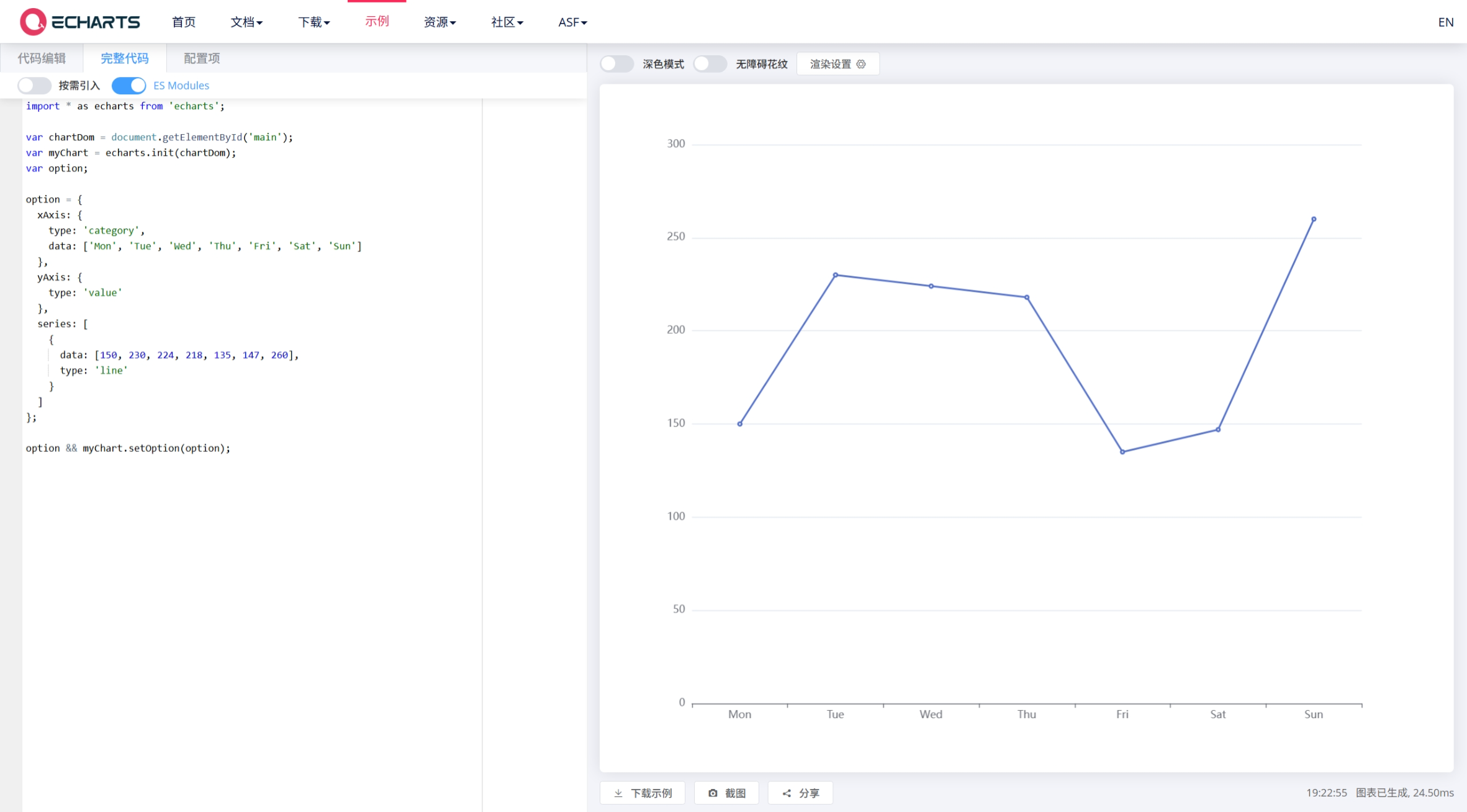Enable the 无障碍花纹 pattern toggle
The image size is (1467, 812).
(709, 64)
